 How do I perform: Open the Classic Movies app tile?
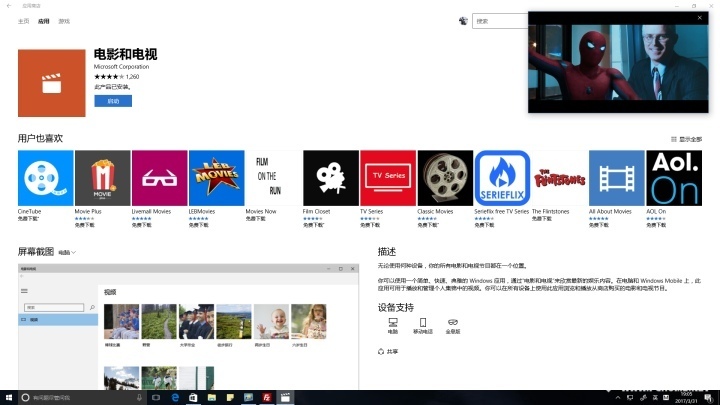[445, 178]
